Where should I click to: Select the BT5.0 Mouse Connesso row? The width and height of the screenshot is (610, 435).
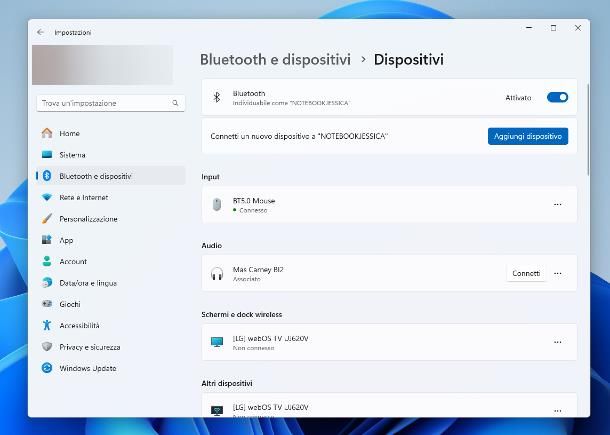(389, 205)
